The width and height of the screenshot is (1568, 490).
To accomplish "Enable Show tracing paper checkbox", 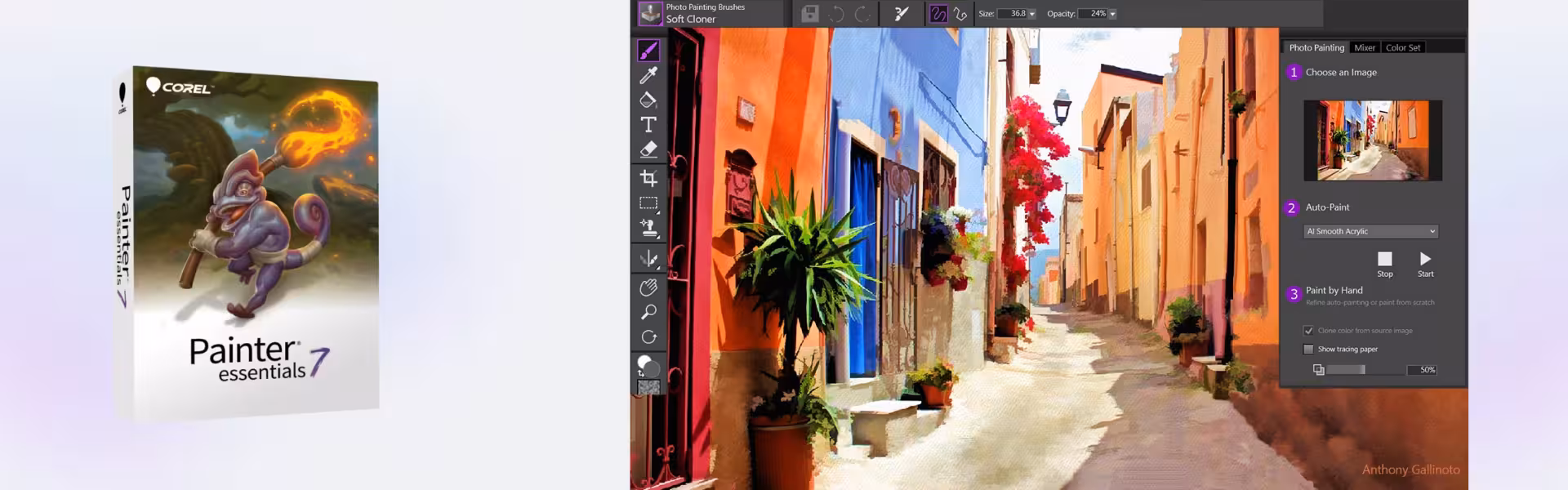I will point(1308,349).
